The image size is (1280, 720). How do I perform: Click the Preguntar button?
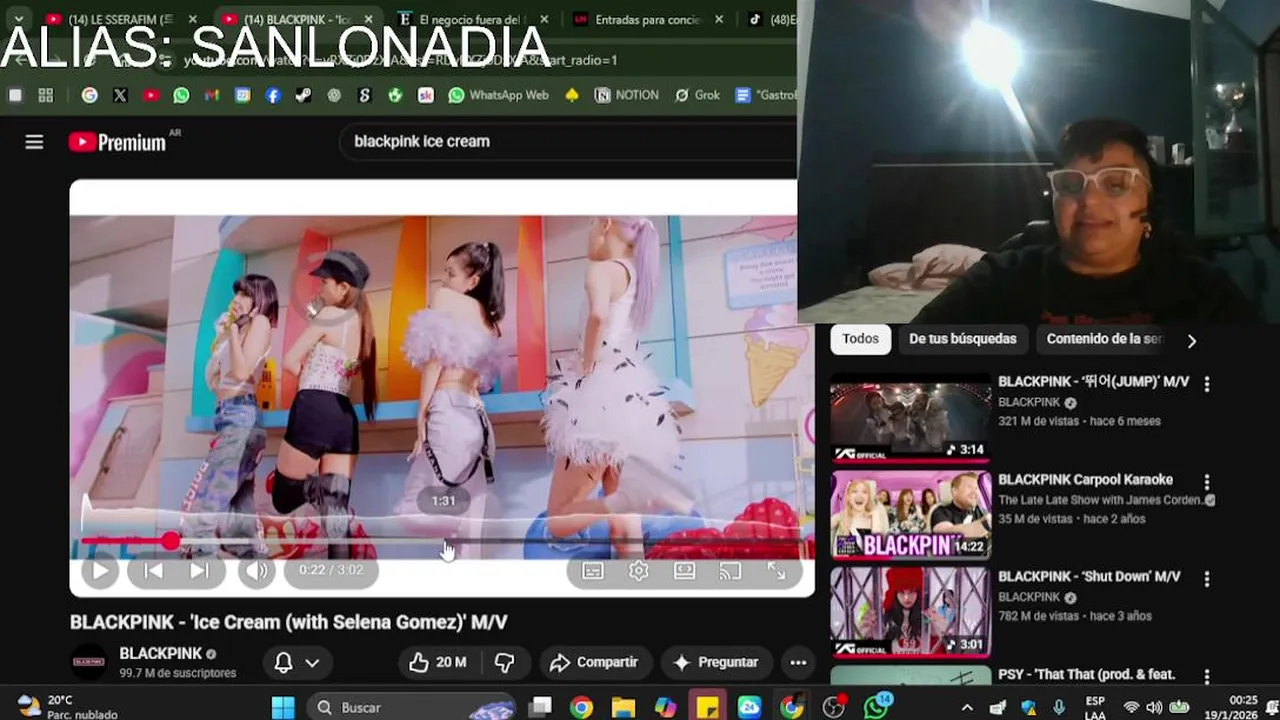(x=716, y=662)
